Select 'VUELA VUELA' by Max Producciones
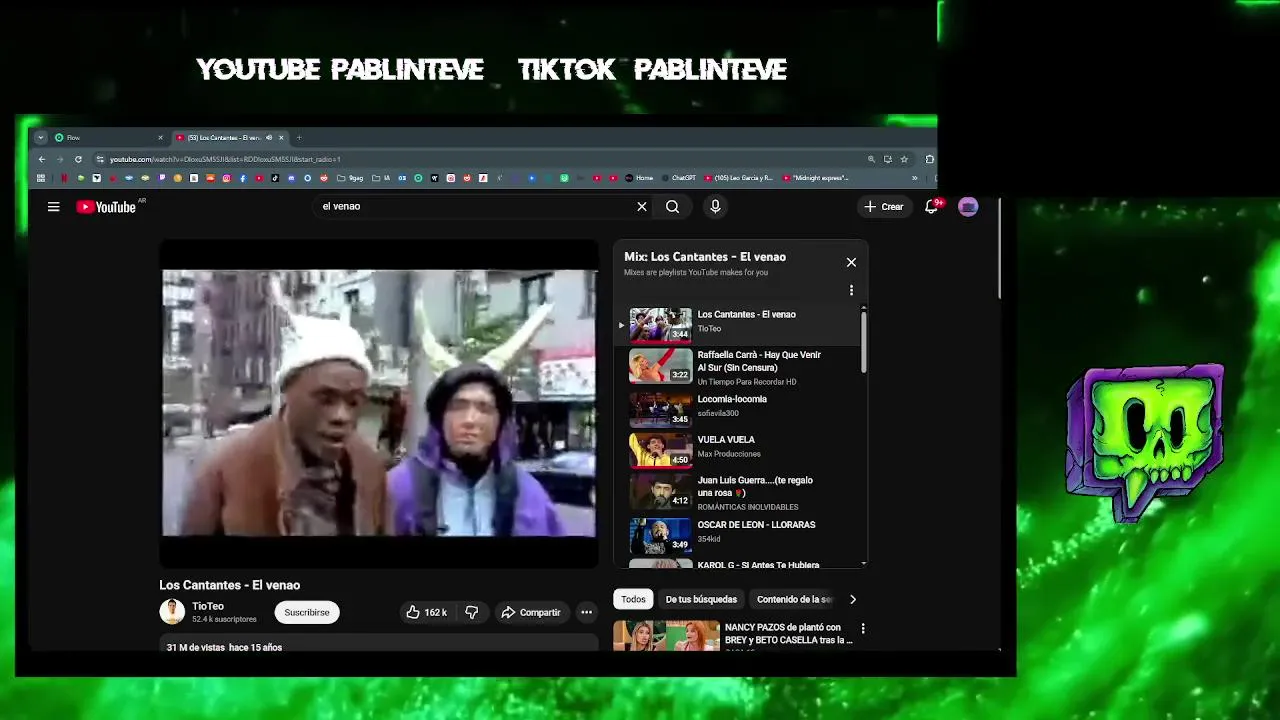The width and height of the screenshot is (1280, 720). (738, 449)
